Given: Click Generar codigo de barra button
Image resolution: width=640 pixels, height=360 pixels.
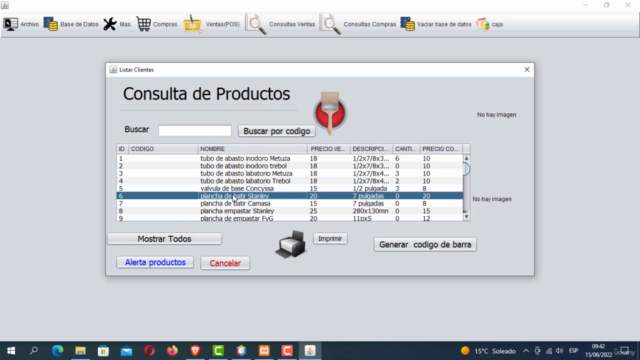Looking at the screenshot, I should (425, 244).
